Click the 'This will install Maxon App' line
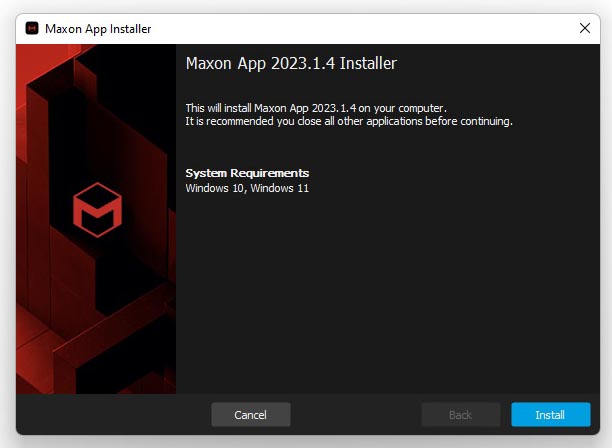Viewport: 612px width, 448px height. (316, 108)
